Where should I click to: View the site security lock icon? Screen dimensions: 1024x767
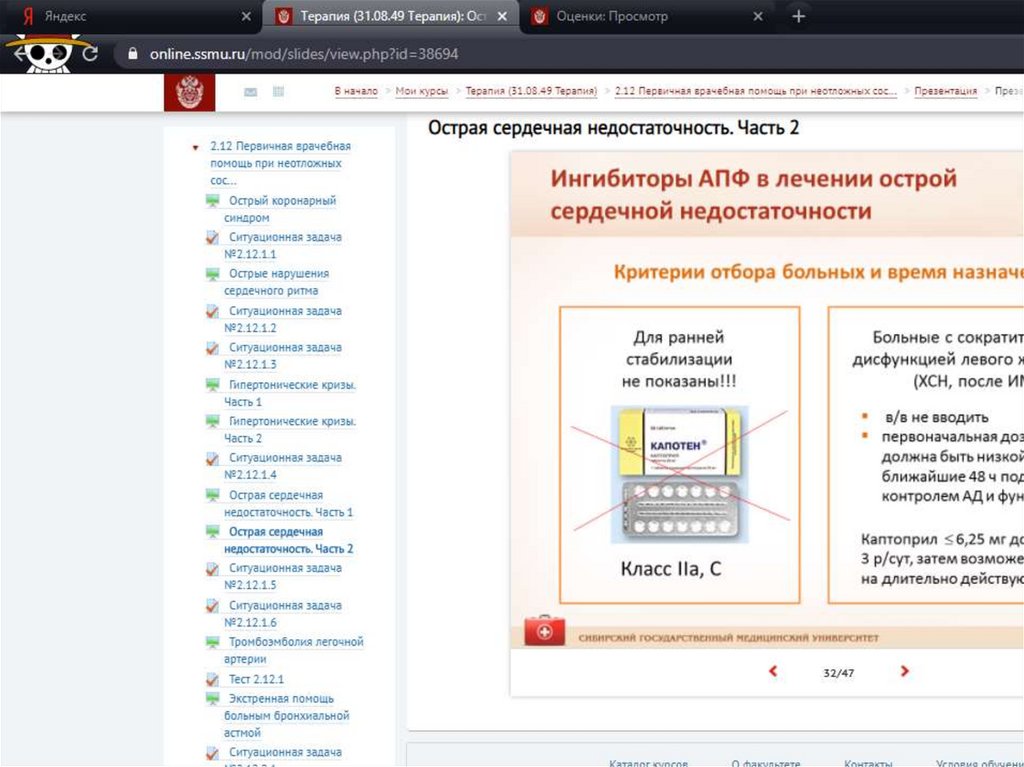pos(133,54)
